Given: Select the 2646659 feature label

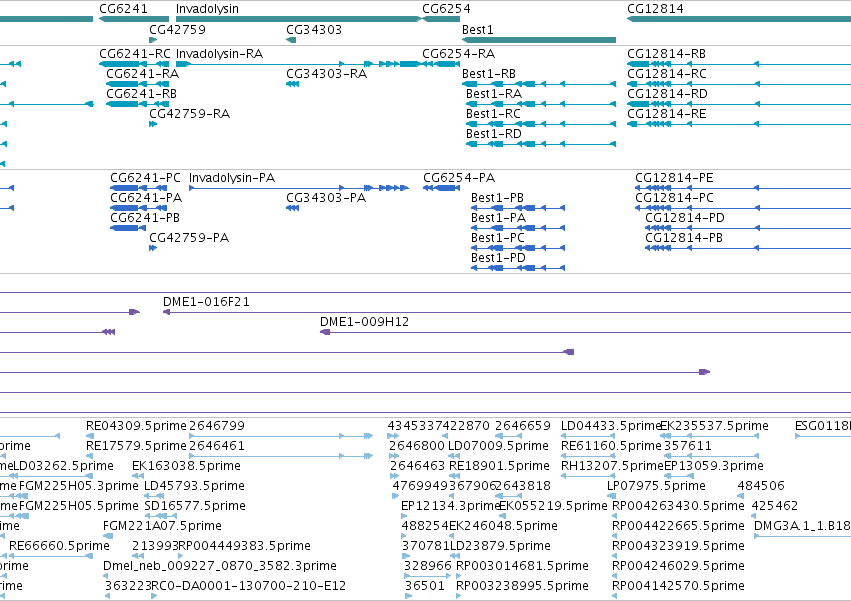Looking at the screenshot, I should point(523,426).
